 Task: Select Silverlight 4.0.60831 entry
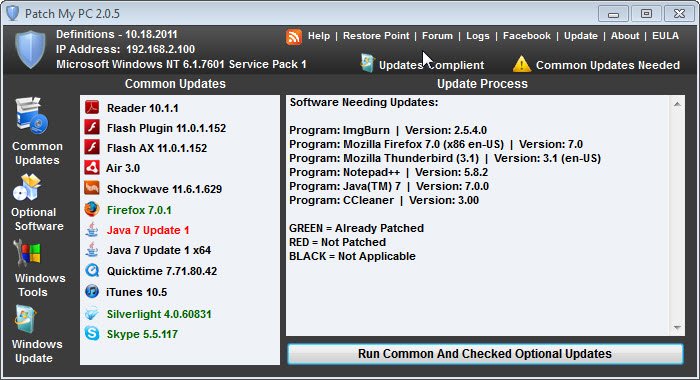(x=159, y=314)
